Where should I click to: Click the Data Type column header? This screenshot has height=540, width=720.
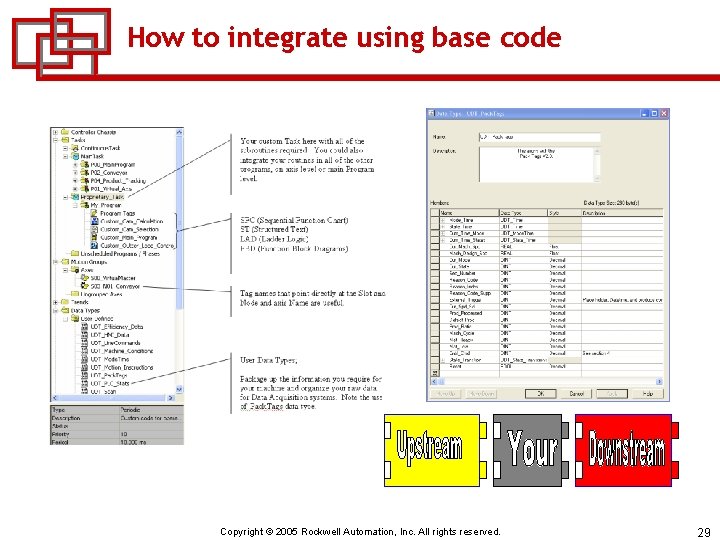pyautogui.click(x=523, y=213)
